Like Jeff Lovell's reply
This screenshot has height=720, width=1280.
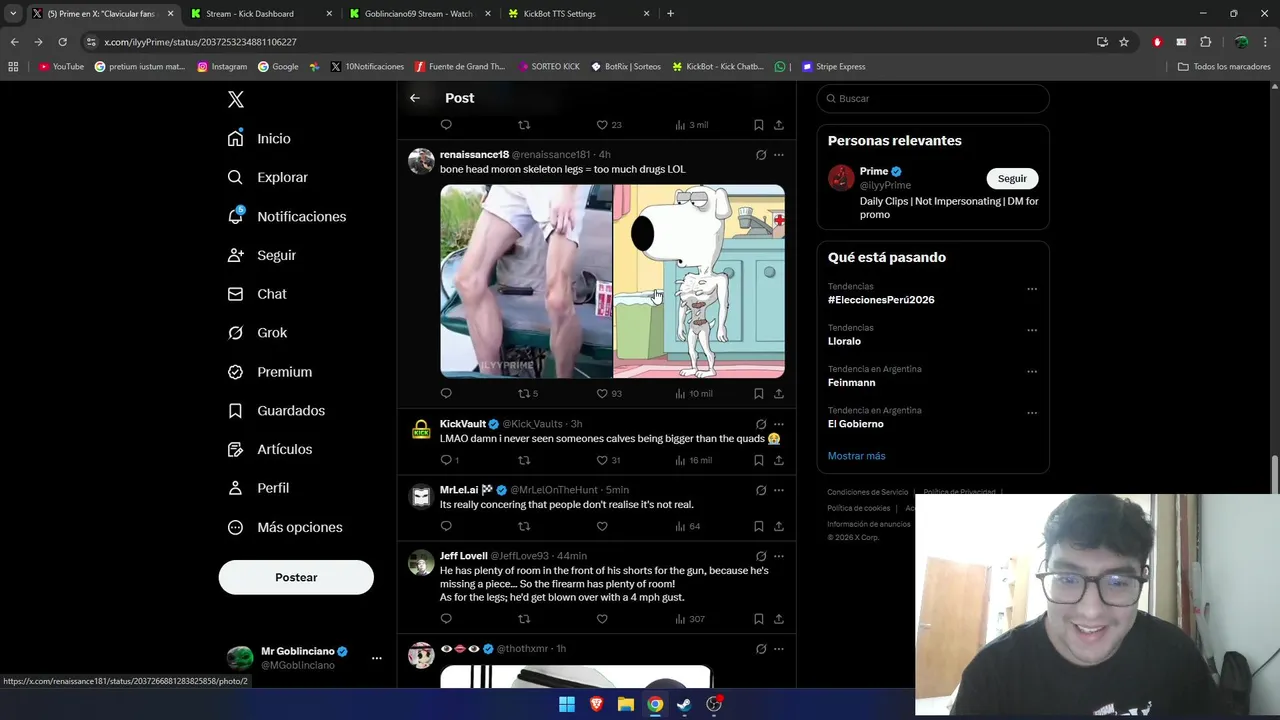602,619
